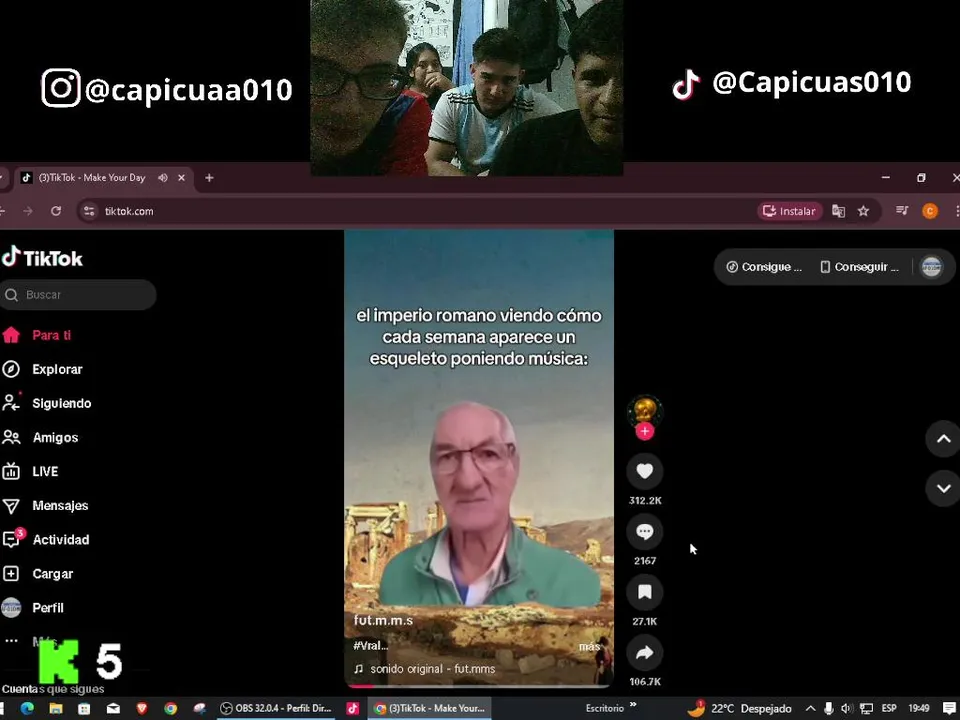Bookmark this page with the star icon

coord(863,211)
